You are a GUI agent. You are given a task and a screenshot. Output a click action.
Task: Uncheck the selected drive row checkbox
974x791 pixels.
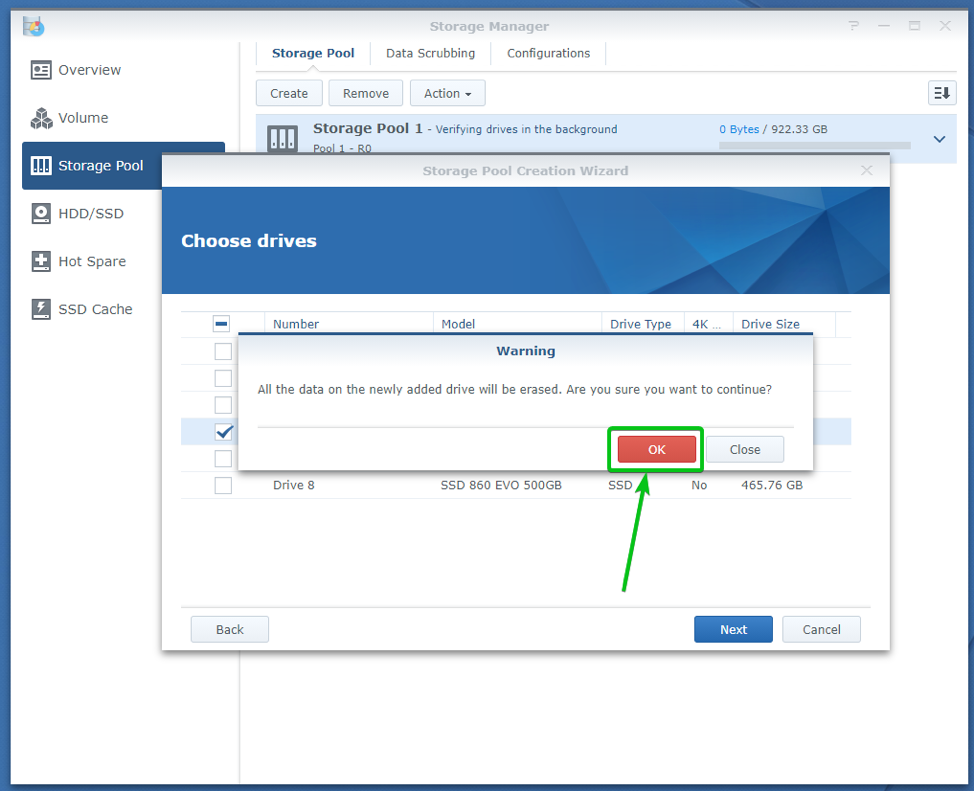pyautogui.click(x=223, y=431)
